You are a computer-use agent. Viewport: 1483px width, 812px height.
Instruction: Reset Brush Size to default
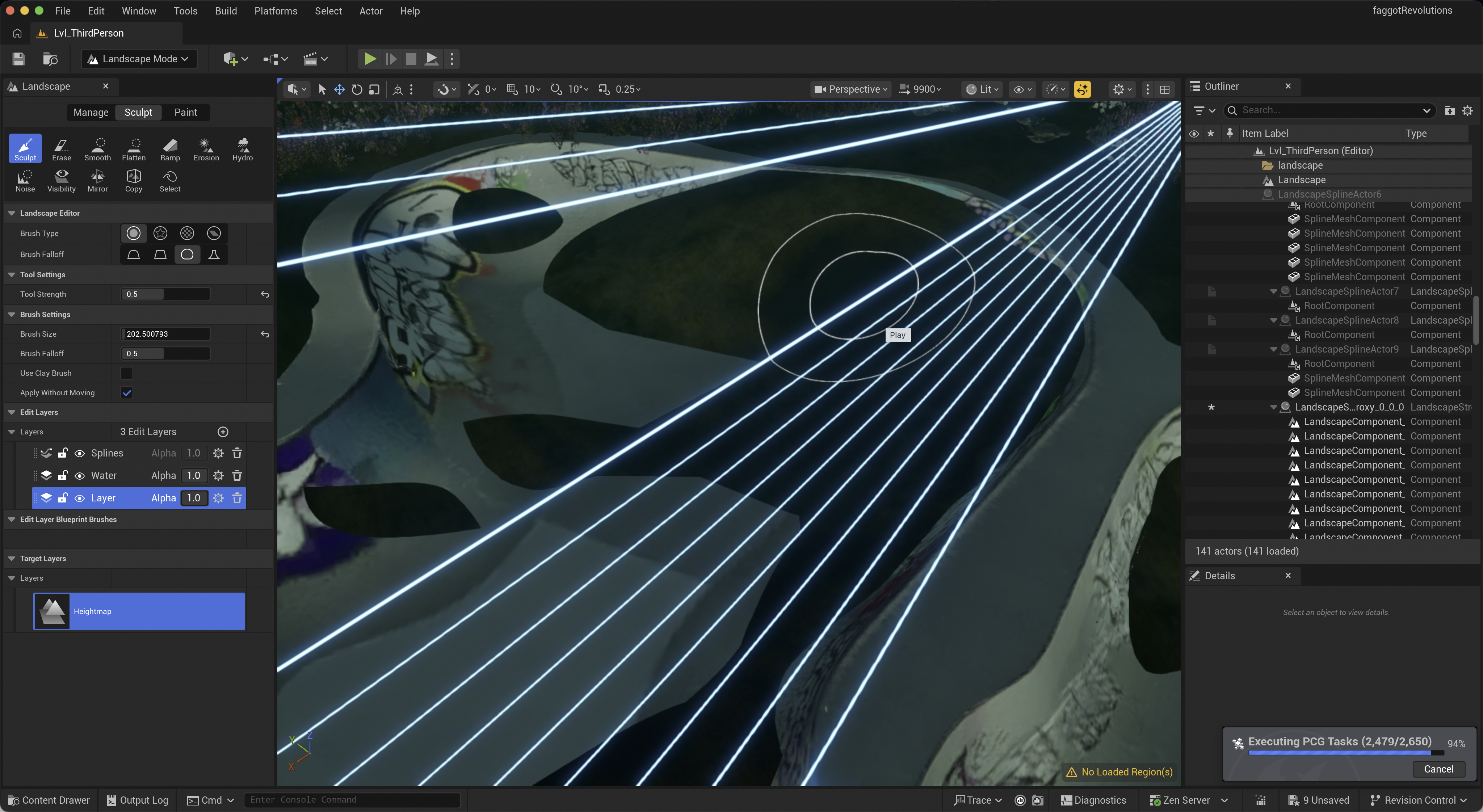(265, 334)
